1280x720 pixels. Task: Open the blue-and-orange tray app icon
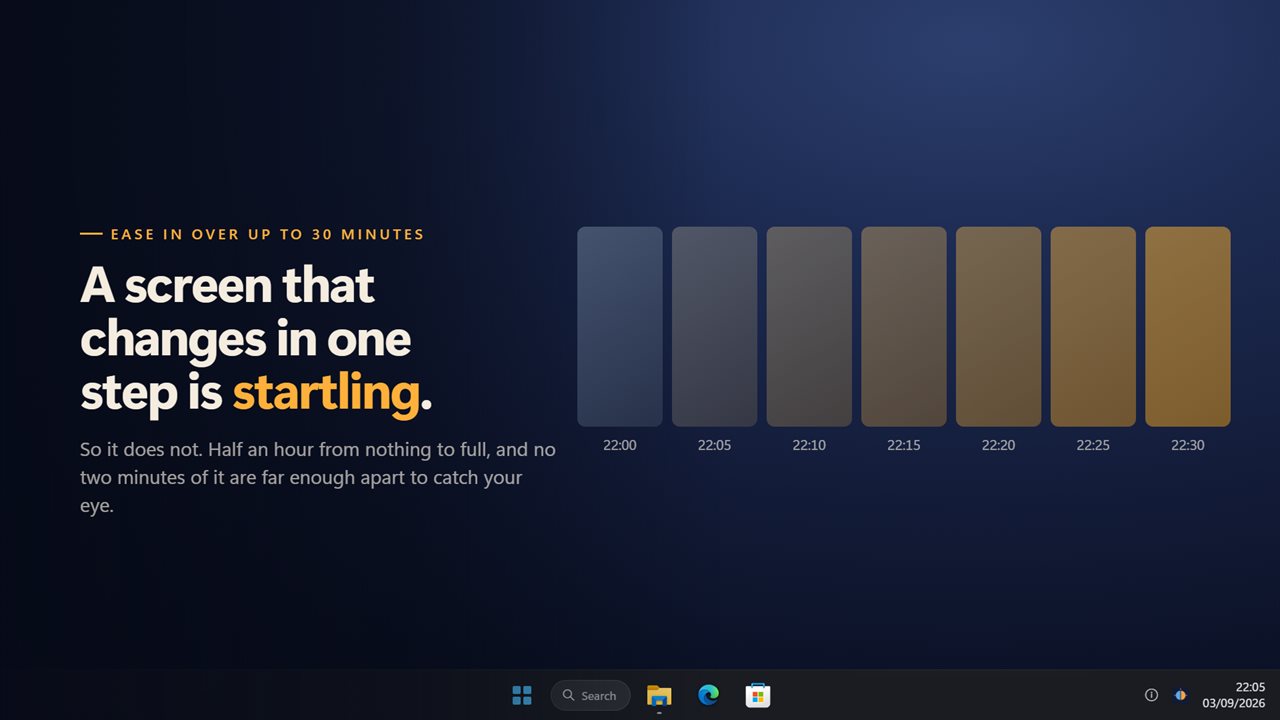1180,695
